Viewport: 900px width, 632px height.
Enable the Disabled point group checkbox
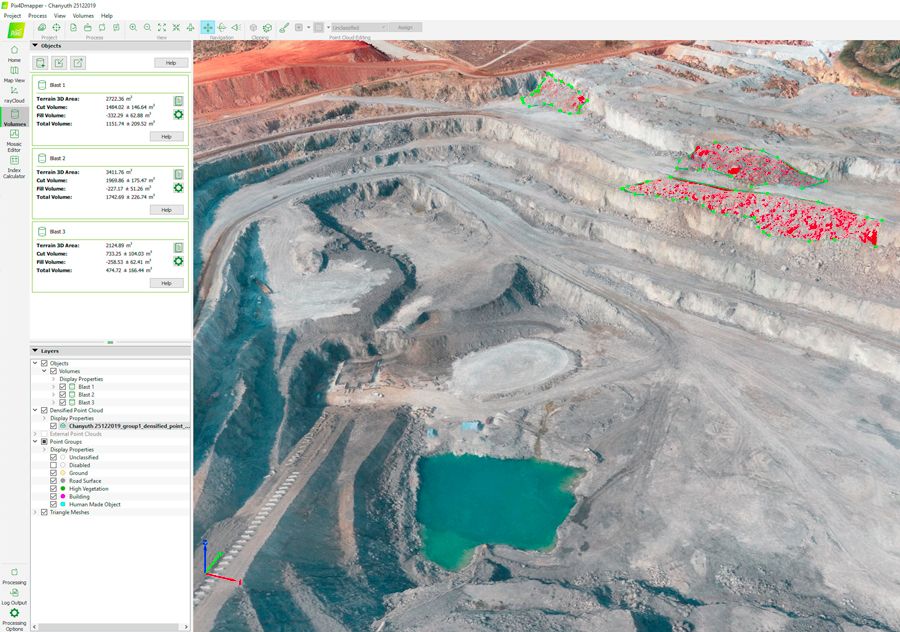pos(53,465)
